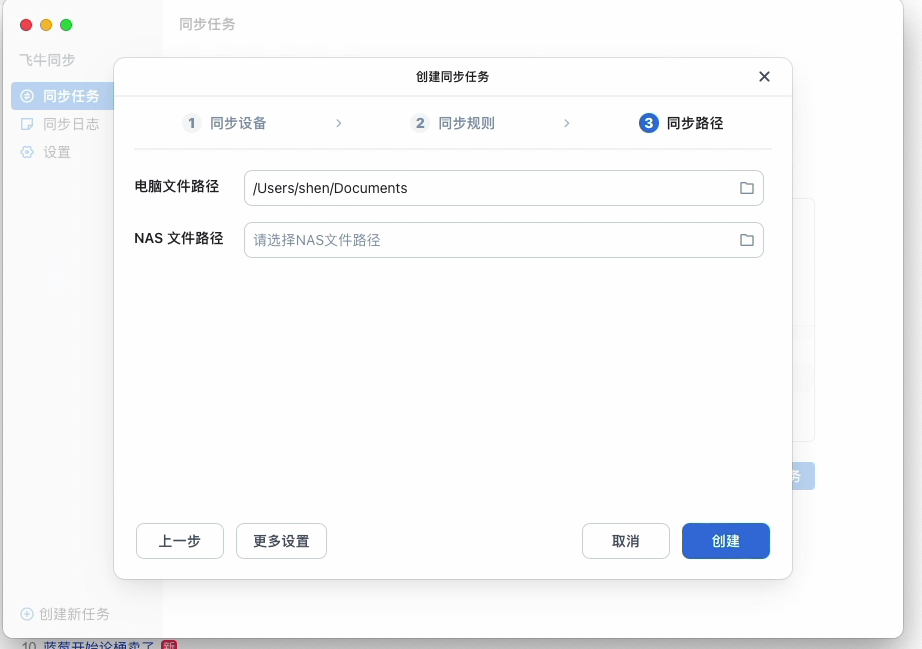The width and height of the screenshot is (922, 649).
Task: Open 更多设置 options
Action: [281, 541]
